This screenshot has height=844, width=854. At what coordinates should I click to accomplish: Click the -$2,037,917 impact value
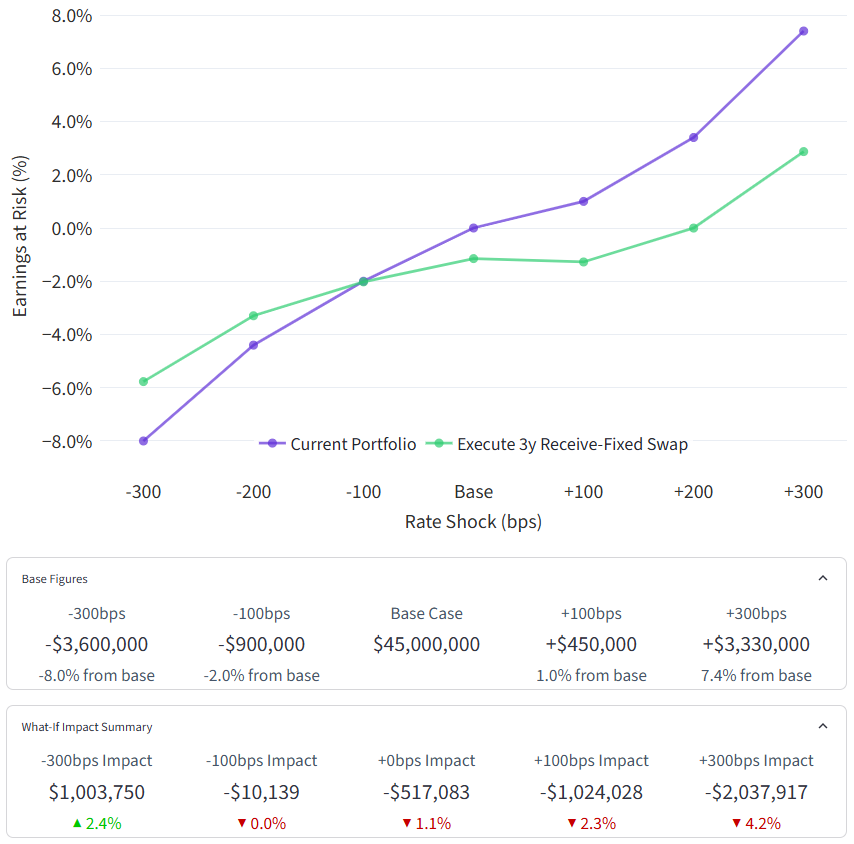click(x=756, y=793)
